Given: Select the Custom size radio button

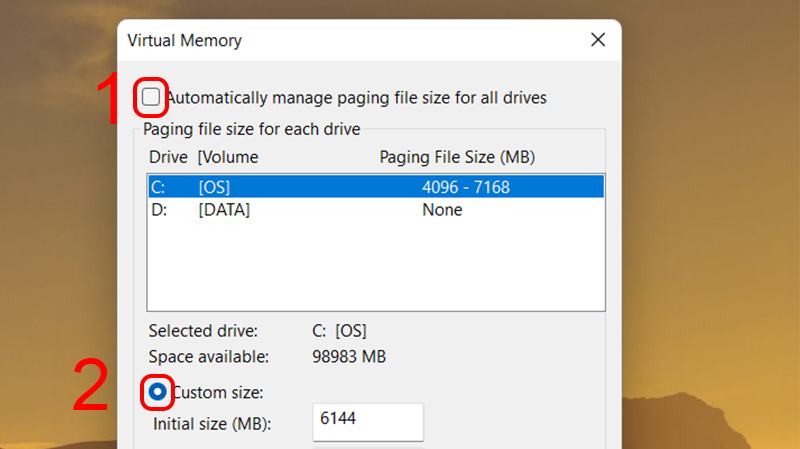Looking at the screenshot, I should coord(157,393).
